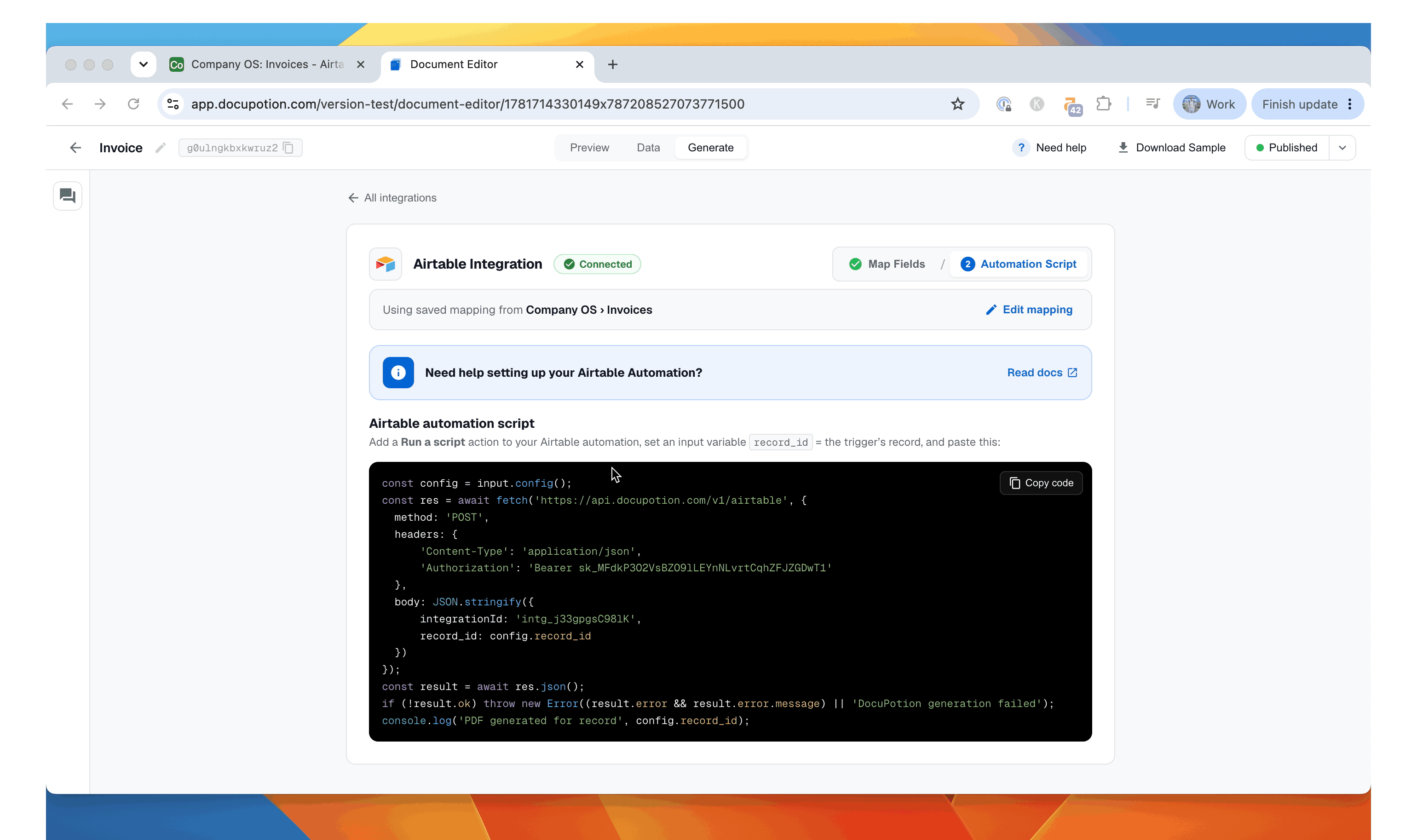This screenshot has width=1417, height=840.
Task: Click the Invoice document title
Action: [x=121, y=148]
